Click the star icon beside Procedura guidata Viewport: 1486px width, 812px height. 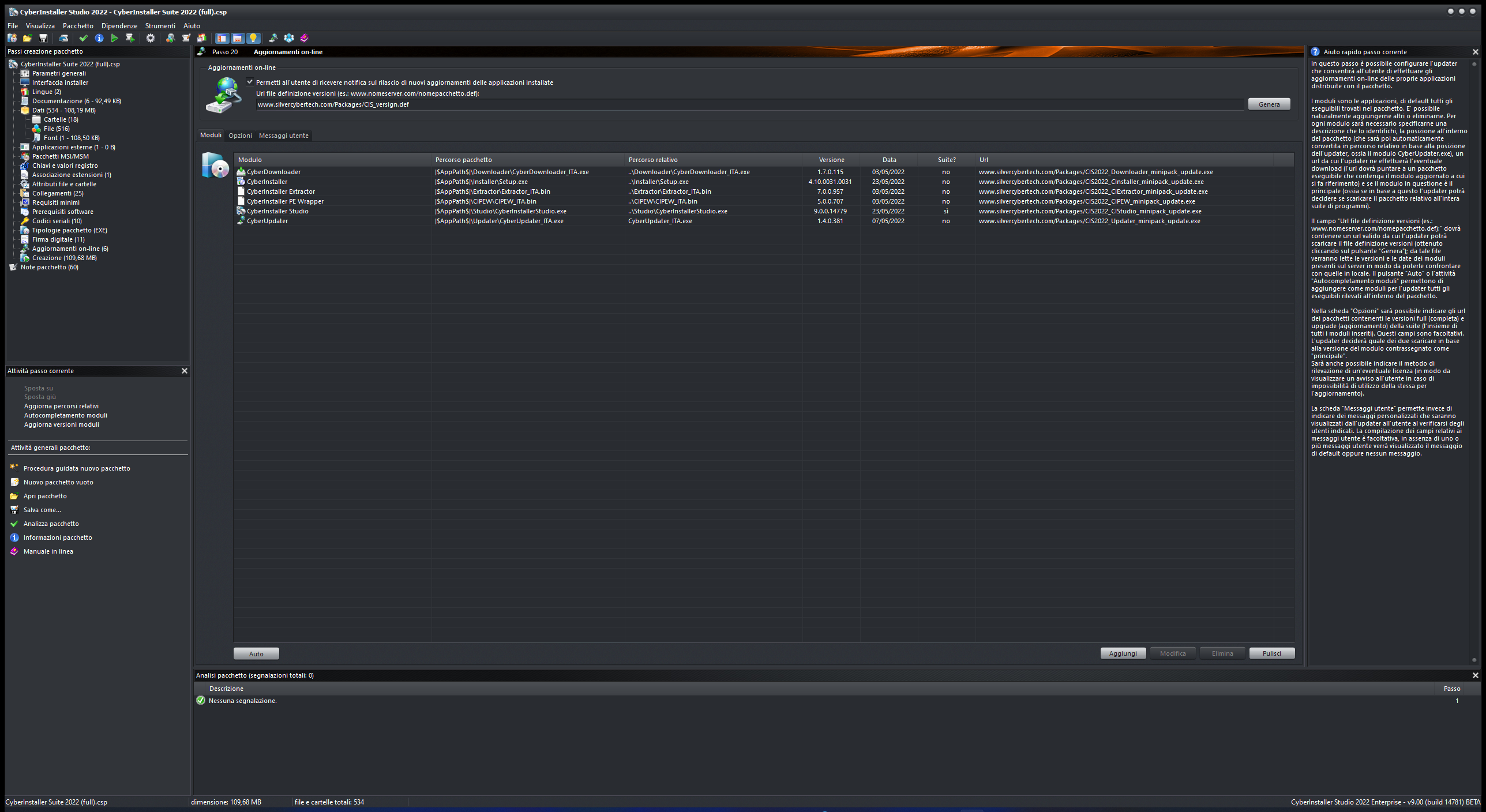click(x=14, y=468)
